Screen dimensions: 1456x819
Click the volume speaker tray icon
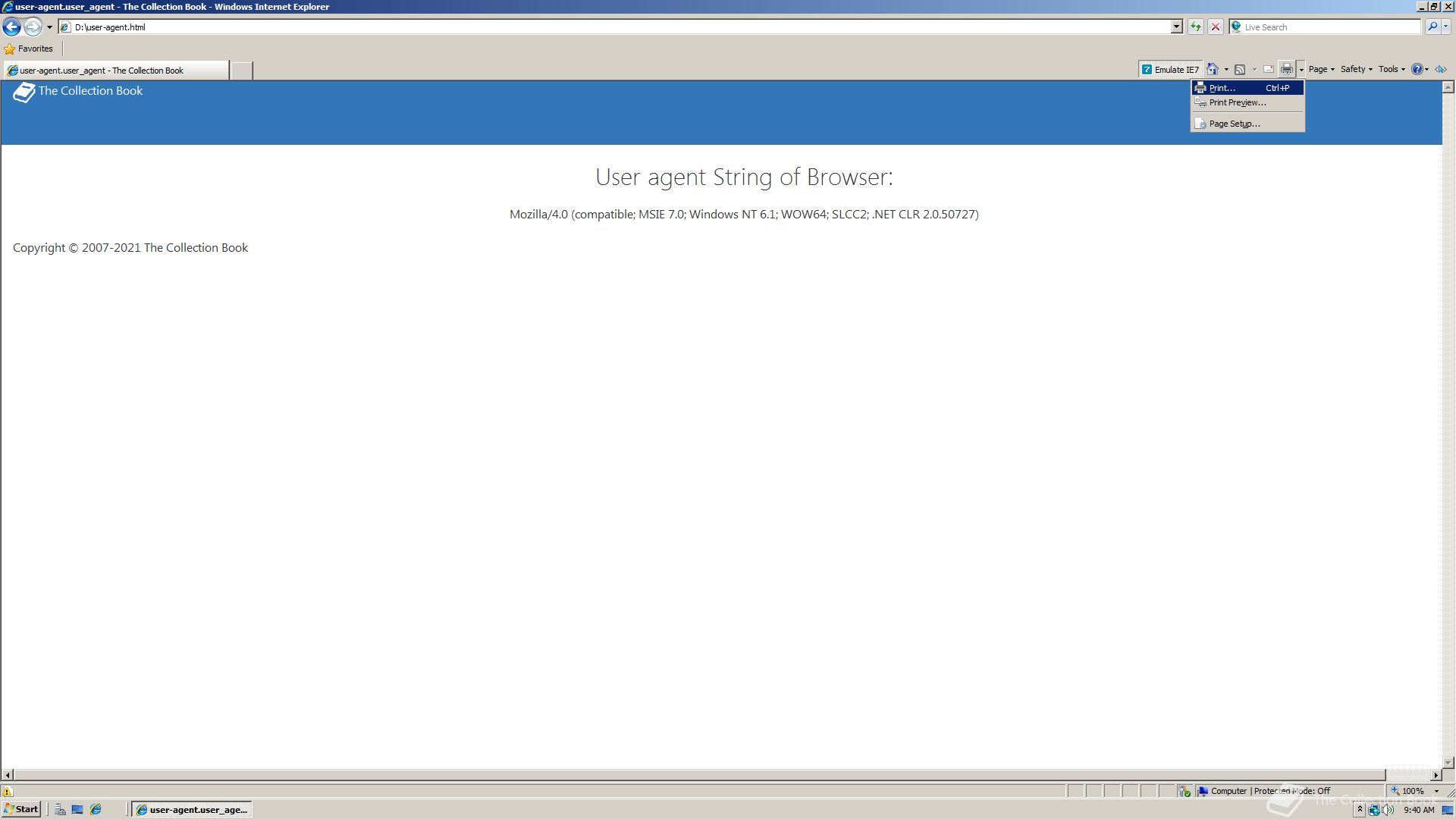(1389, 810)
